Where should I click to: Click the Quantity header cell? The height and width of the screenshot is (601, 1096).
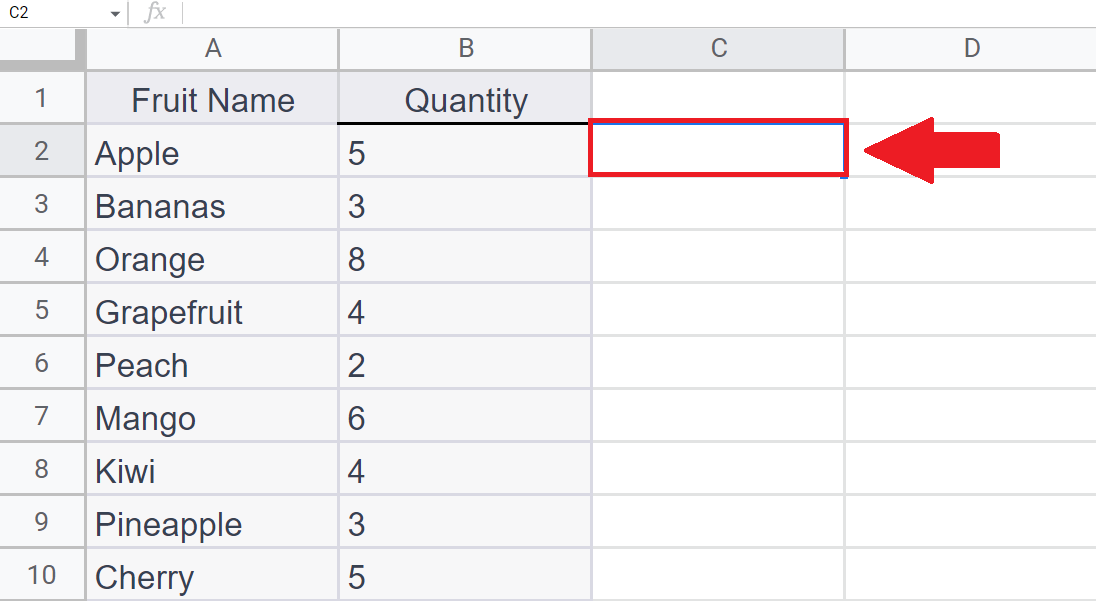click(466, 98)
